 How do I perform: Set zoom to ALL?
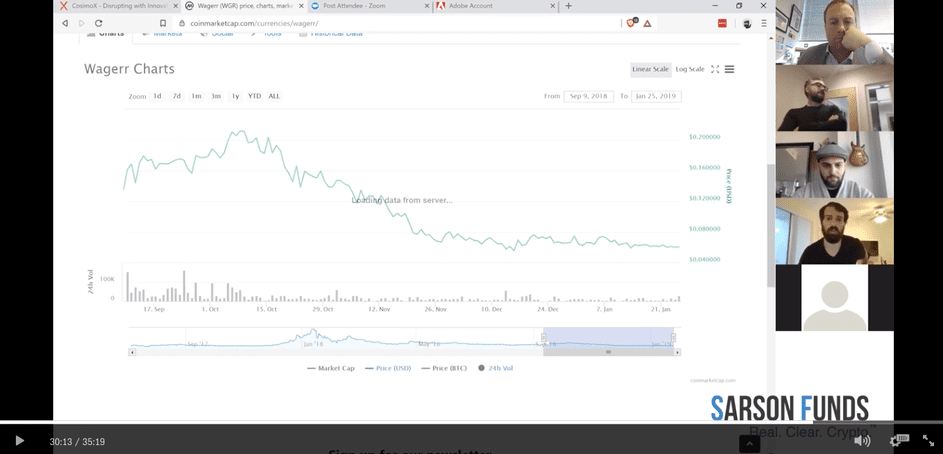274,96
